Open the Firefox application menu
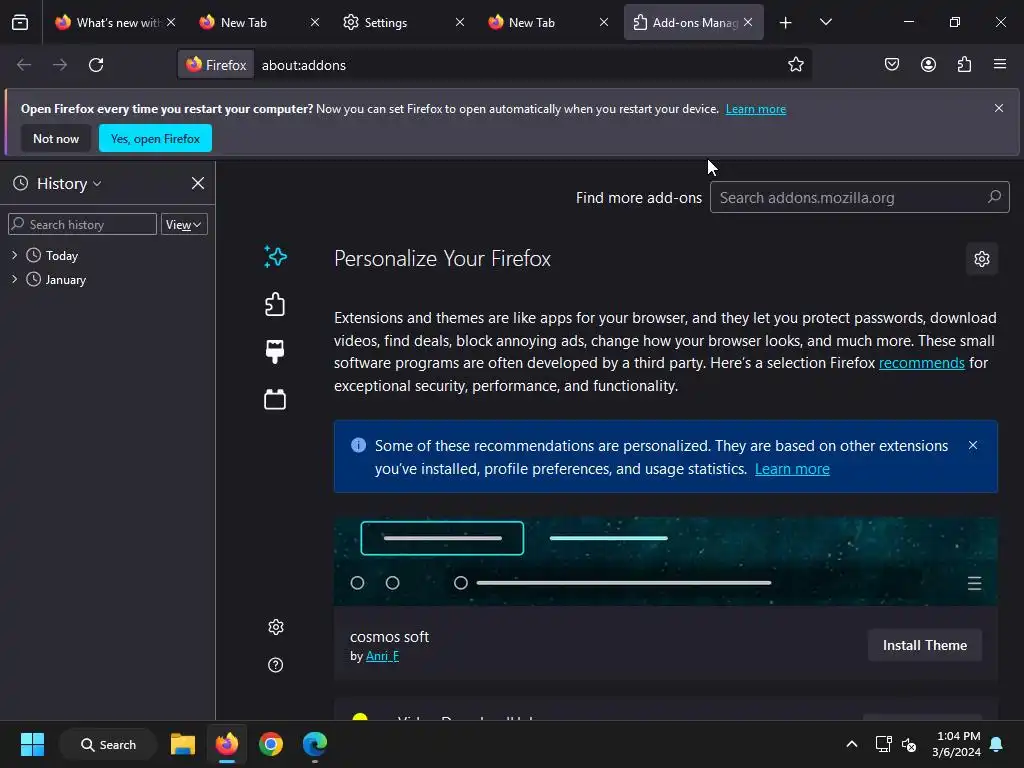This screenshot has height=768, width=1024. tap(1000, 65)
